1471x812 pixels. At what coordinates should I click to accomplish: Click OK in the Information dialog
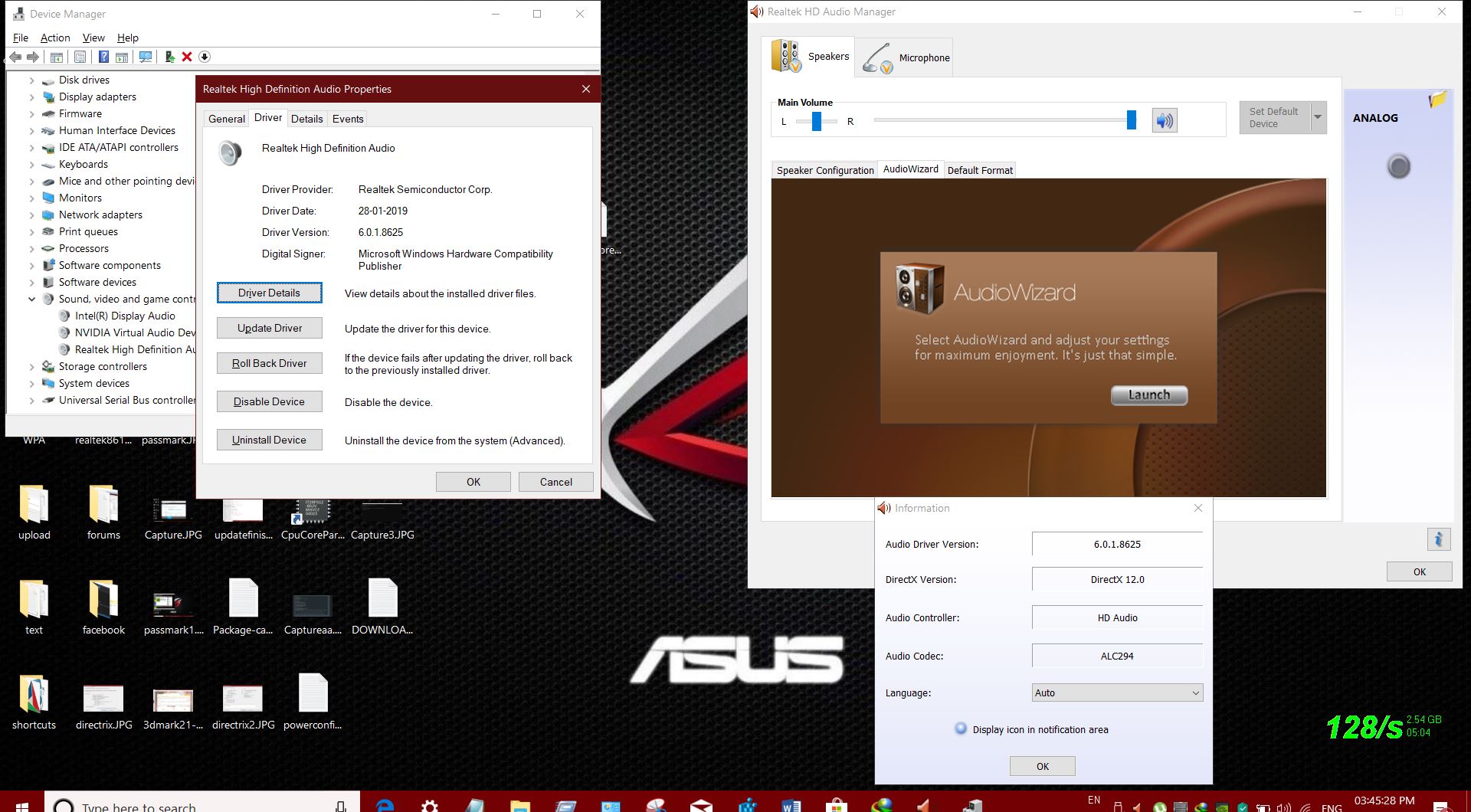(x=1042, y=766)
